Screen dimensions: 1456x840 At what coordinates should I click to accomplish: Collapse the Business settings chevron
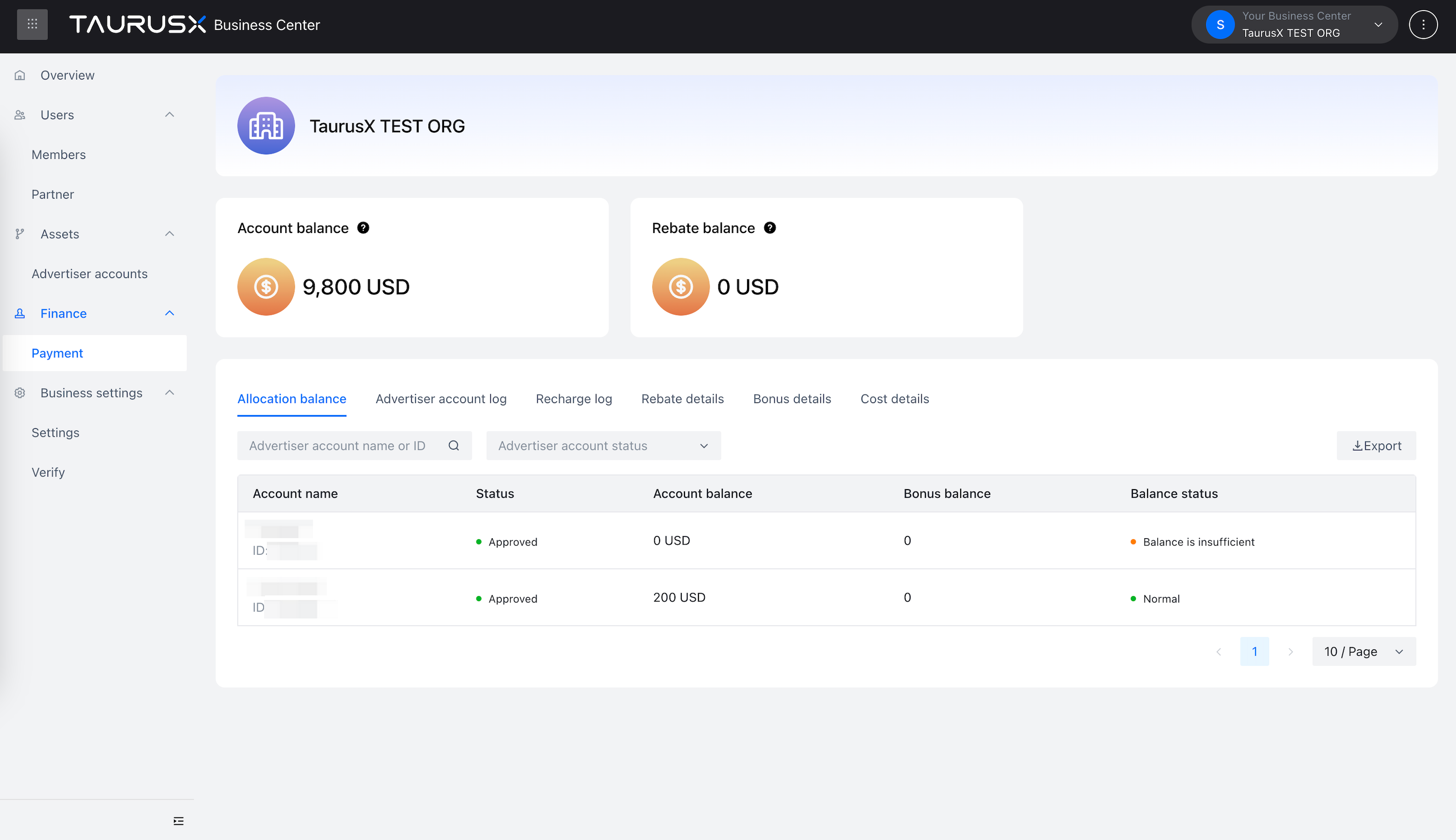[x=169, y=393]
